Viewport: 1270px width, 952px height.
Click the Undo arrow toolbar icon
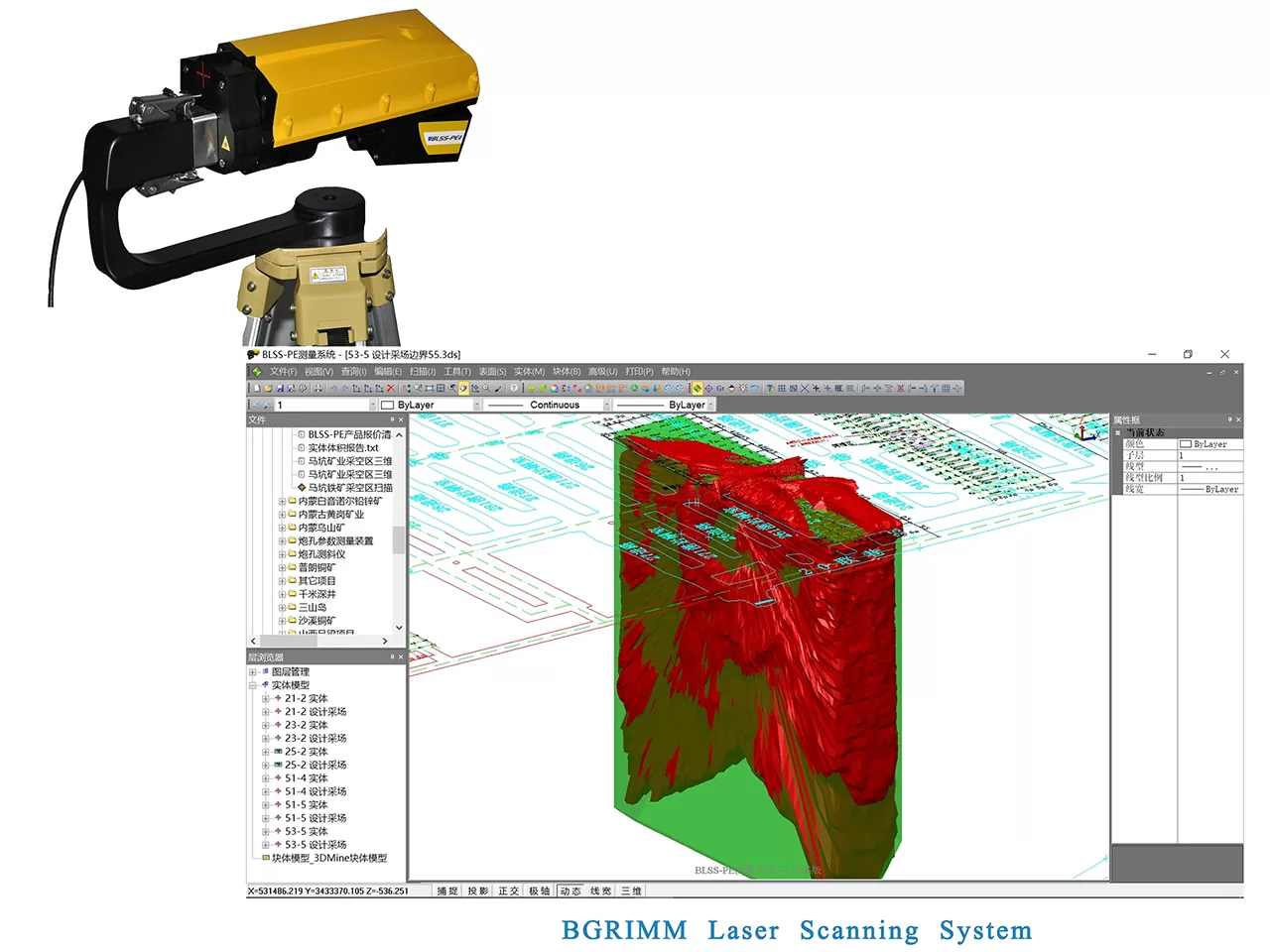[333, 389]
